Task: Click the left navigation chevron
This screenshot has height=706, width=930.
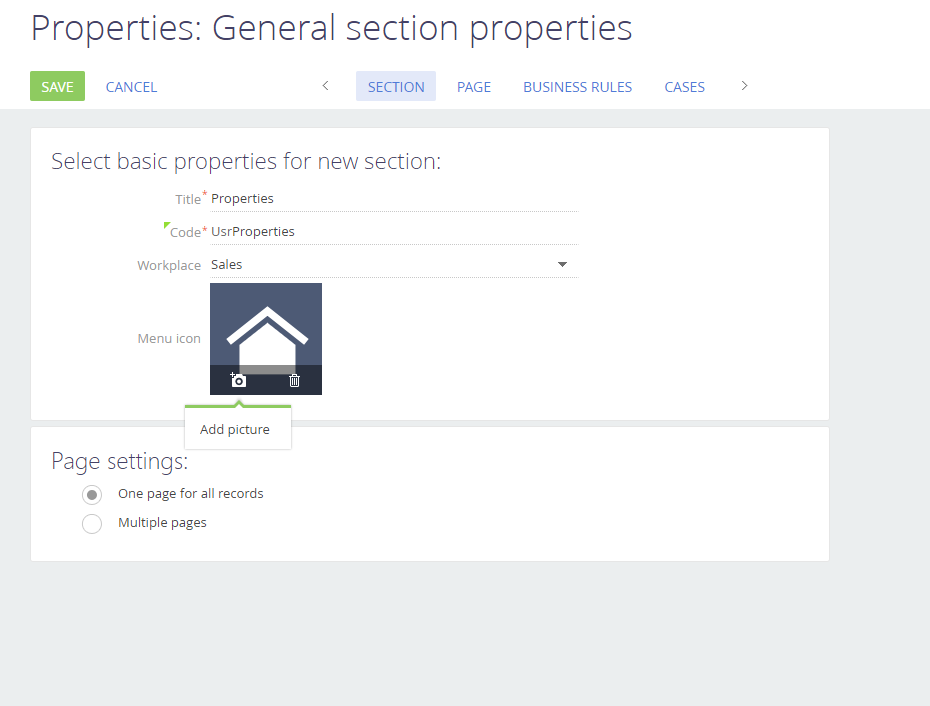Action: tap(325, 86)
